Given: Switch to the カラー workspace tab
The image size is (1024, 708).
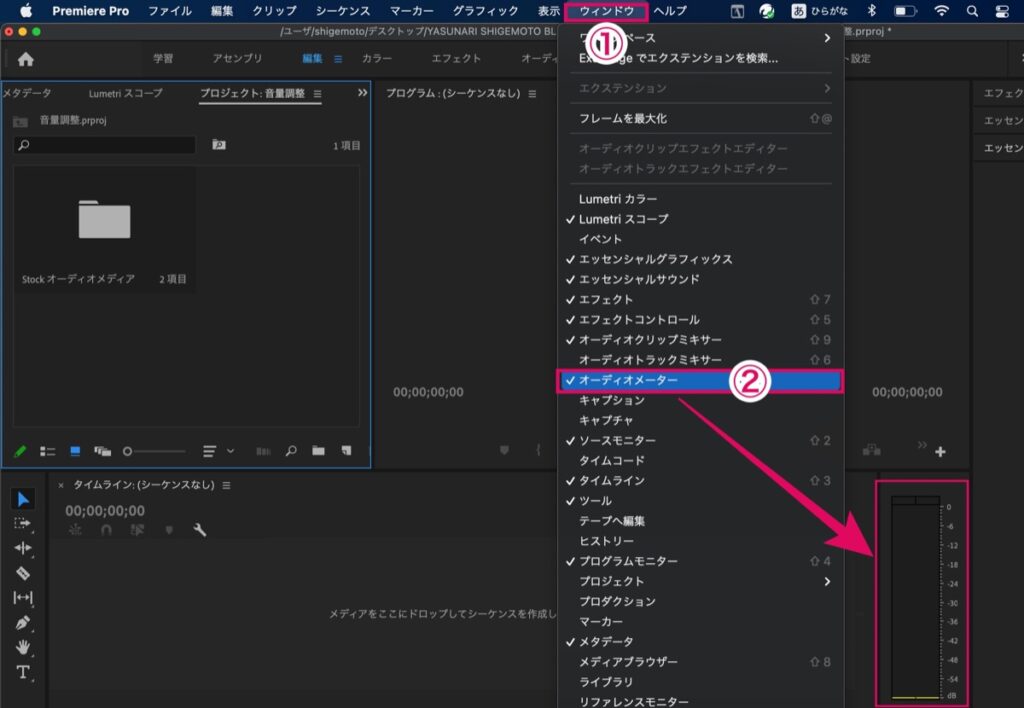Looking at the screenshot, I should [377, 58].
